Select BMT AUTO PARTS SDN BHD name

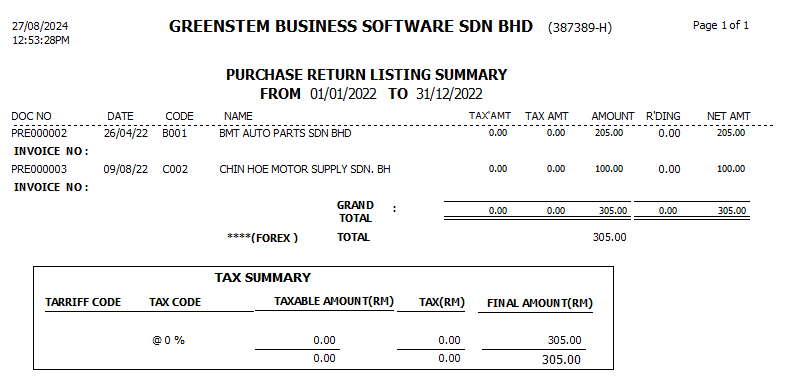pyautogui.click(x=285, y=134)
